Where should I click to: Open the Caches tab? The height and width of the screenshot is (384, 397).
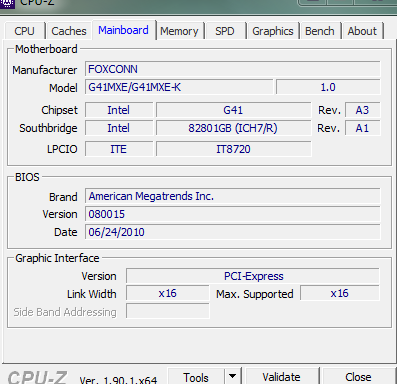69,31
